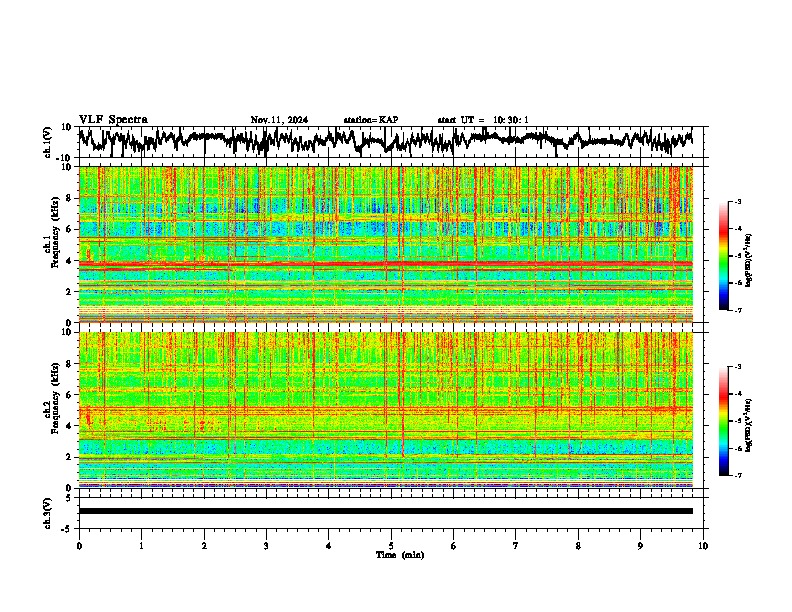792x612 pixels.
Task: Click the ch.1 color scale bar
Action: pos(724,256)
